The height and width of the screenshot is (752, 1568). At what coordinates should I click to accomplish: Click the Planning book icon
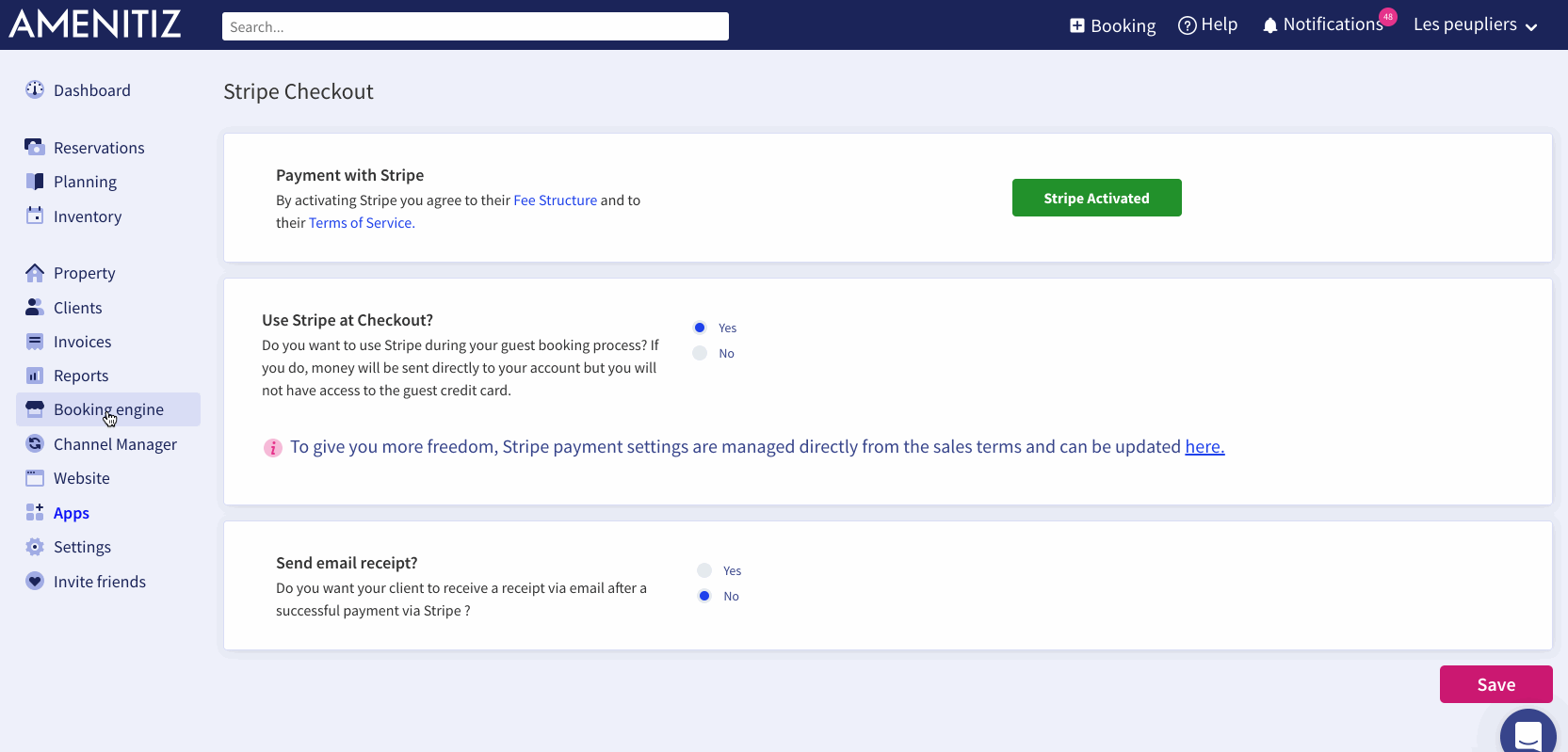pyautogui.click(x=35, y=182)
